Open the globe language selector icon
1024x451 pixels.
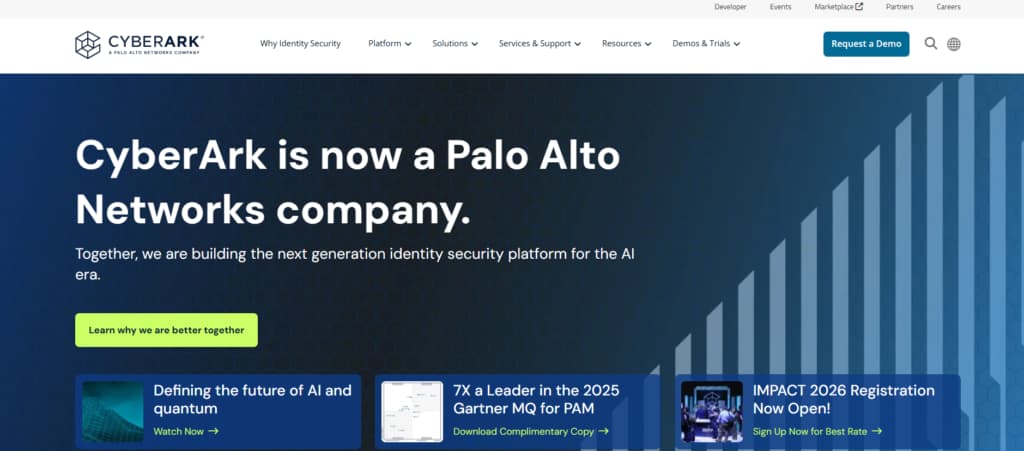point(953,44)
